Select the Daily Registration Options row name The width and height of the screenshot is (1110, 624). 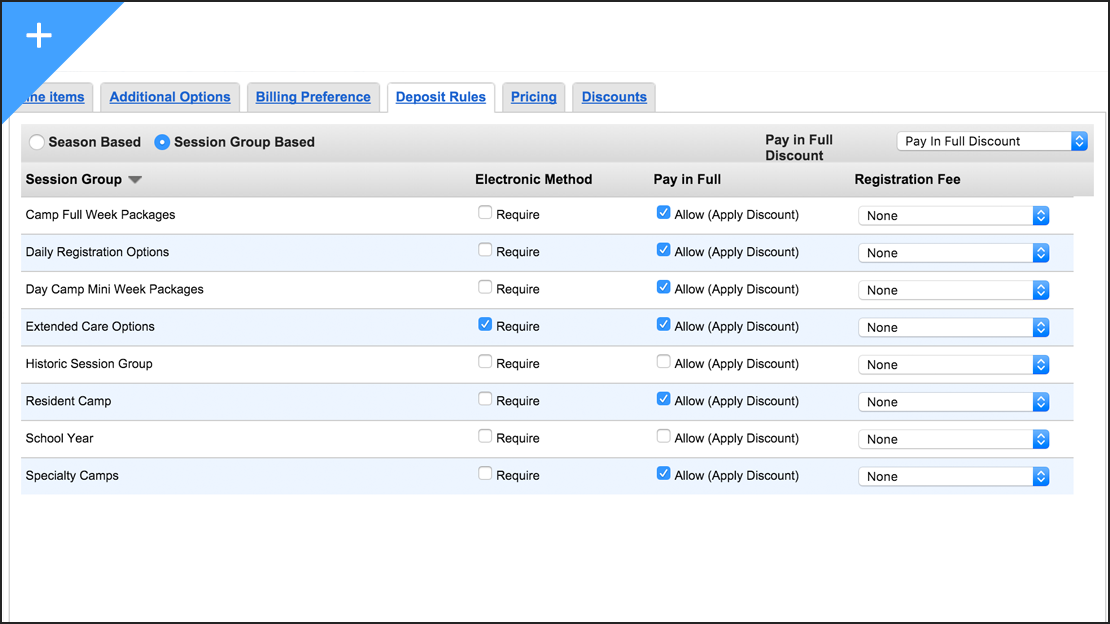[97, 252]
